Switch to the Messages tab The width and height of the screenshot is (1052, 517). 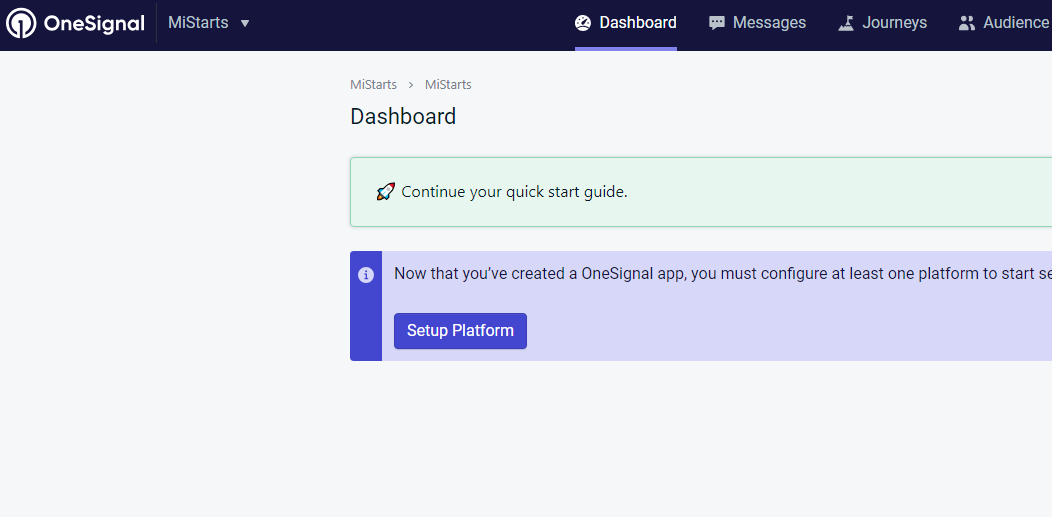point(757,23)
